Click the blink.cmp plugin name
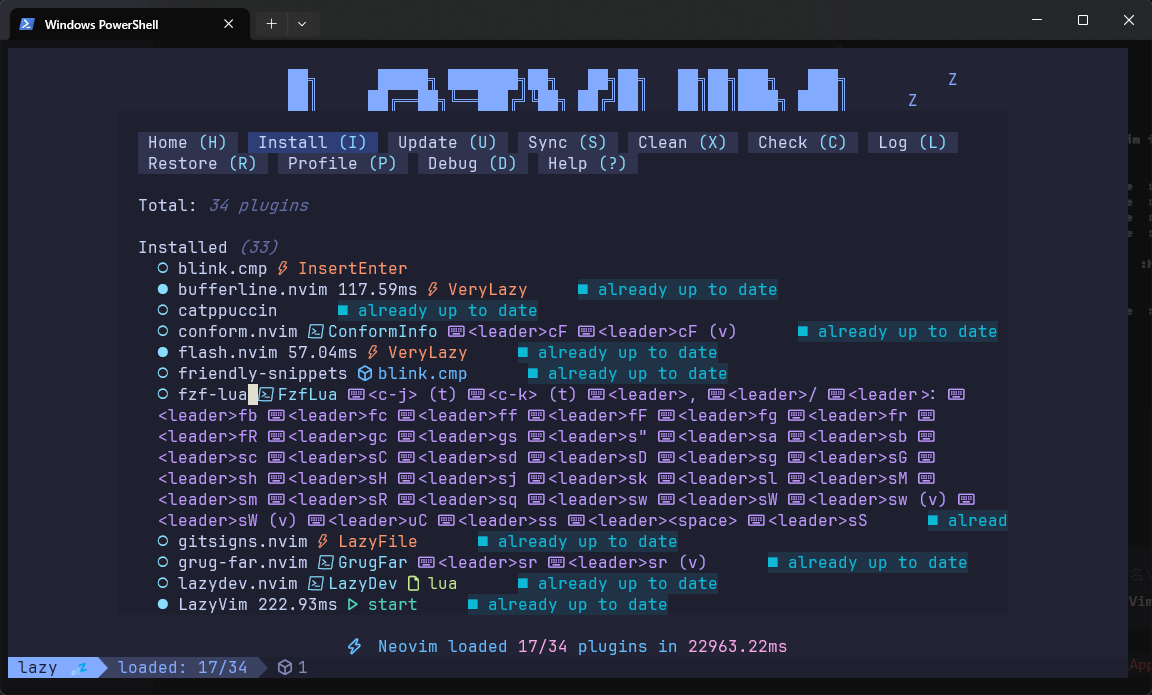This screenshot has width=1152, height=695. pyautogui.click(x=223, y=269)
